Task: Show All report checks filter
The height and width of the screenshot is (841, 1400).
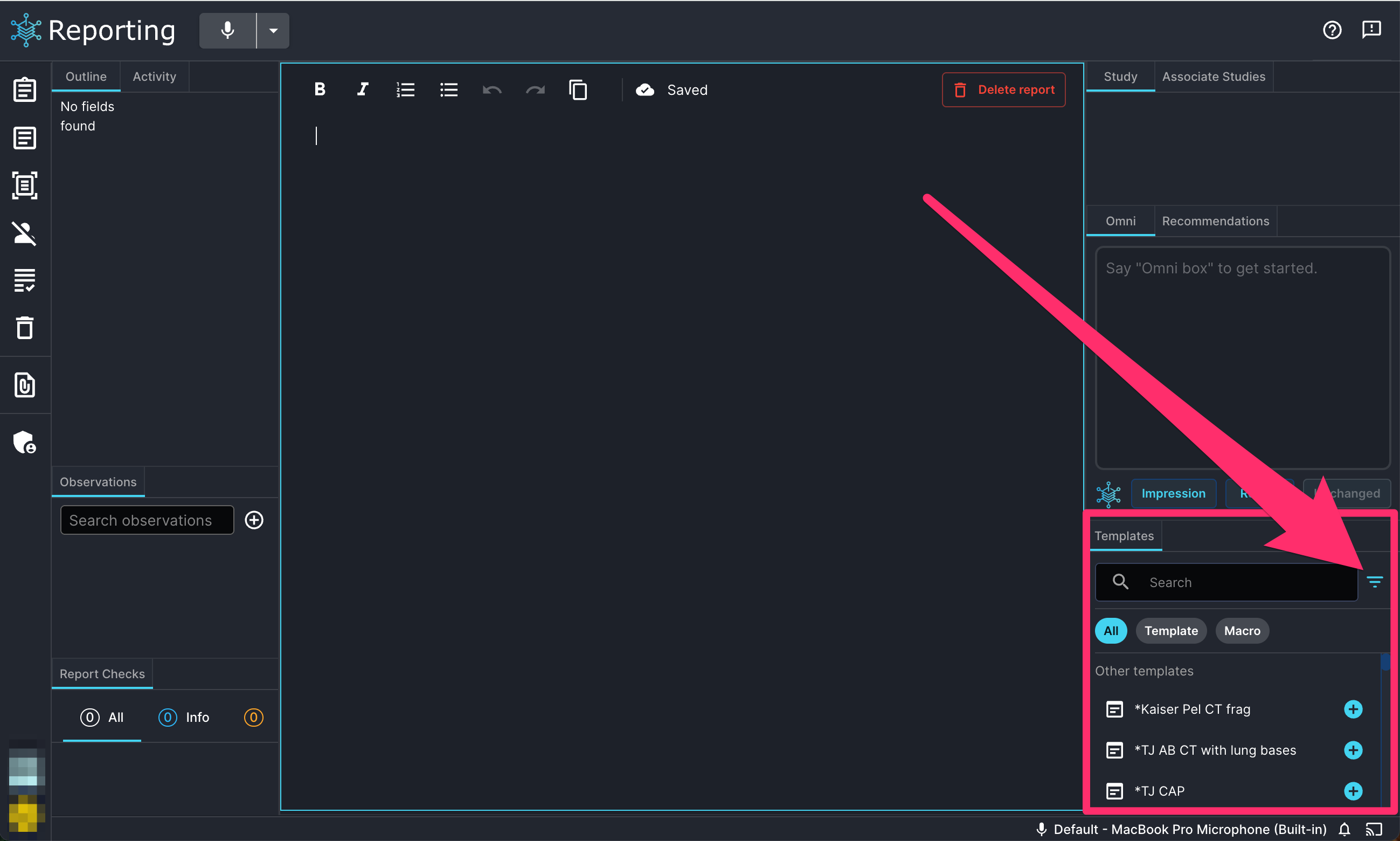Action: coord(102,717)
